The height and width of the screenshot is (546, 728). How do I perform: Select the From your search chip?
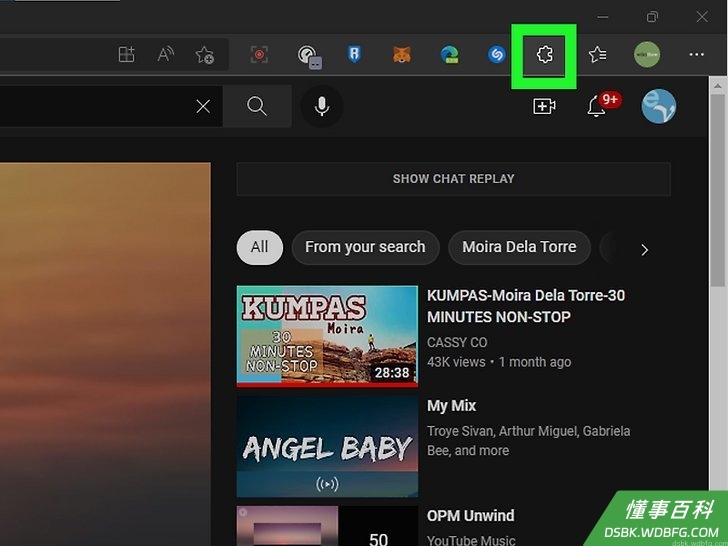(365, 247)
